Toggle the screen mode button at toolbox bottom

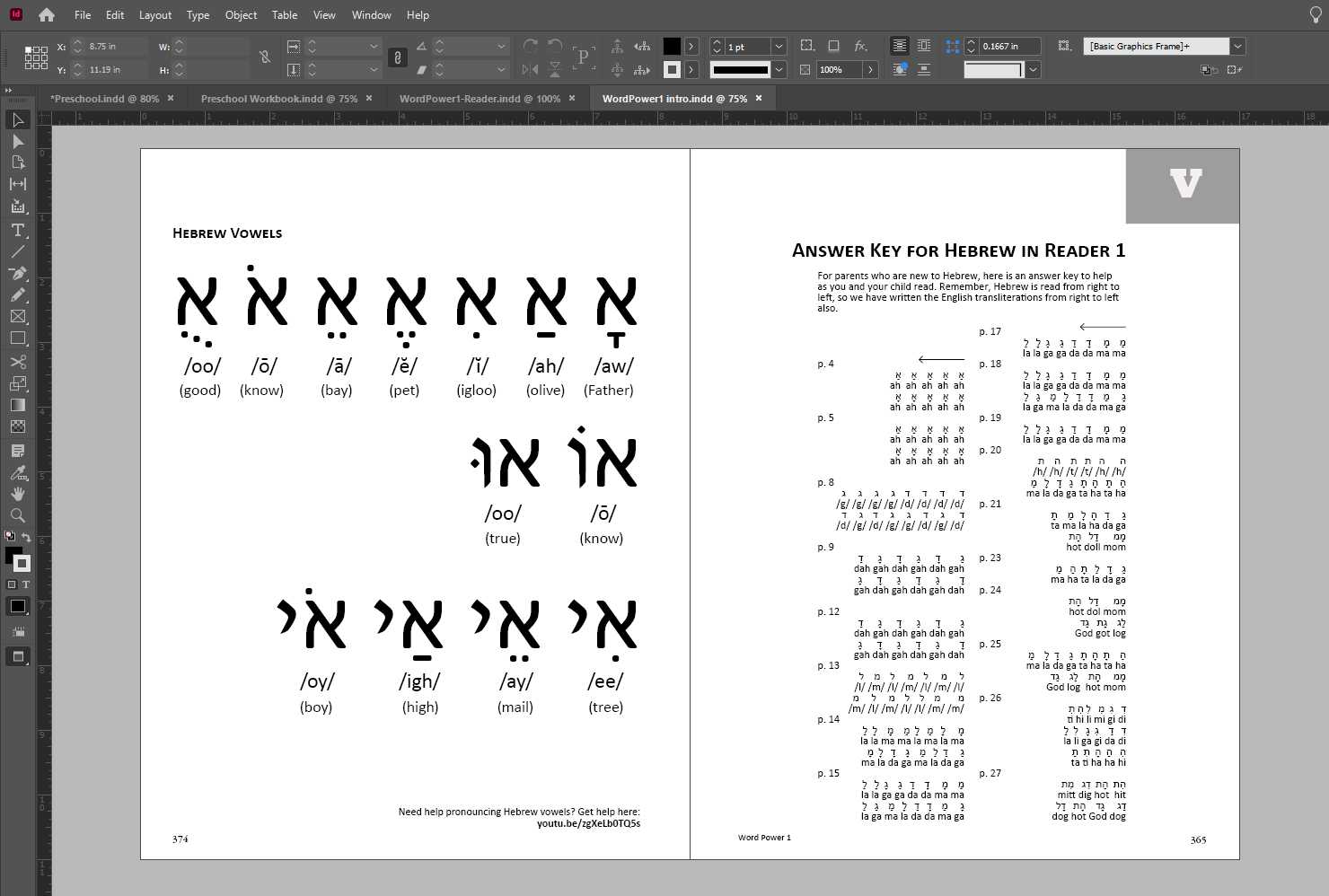tap(18, 656)
